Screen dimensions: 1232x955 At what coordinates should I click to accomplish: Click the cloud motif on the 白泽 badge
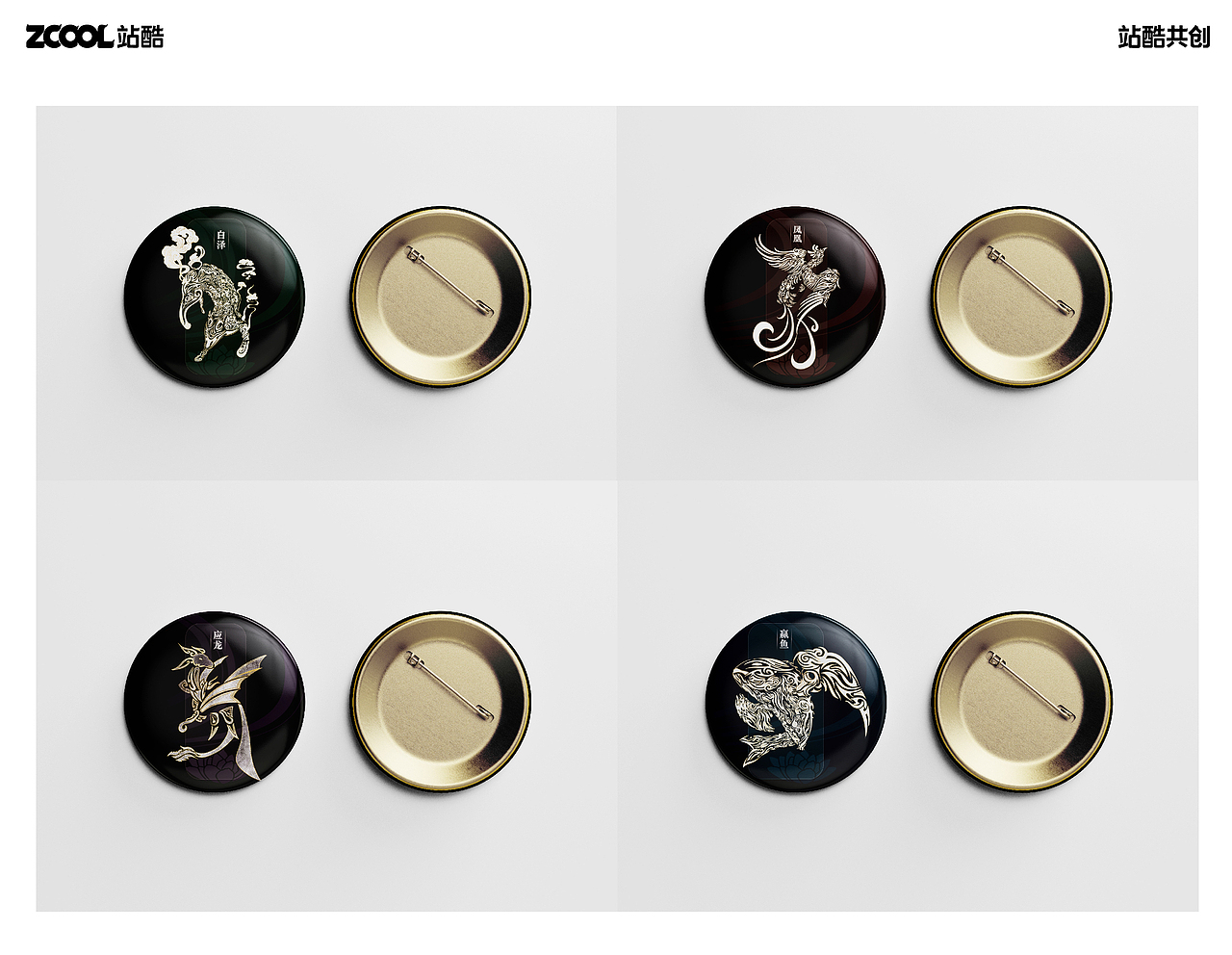point(181,246)
